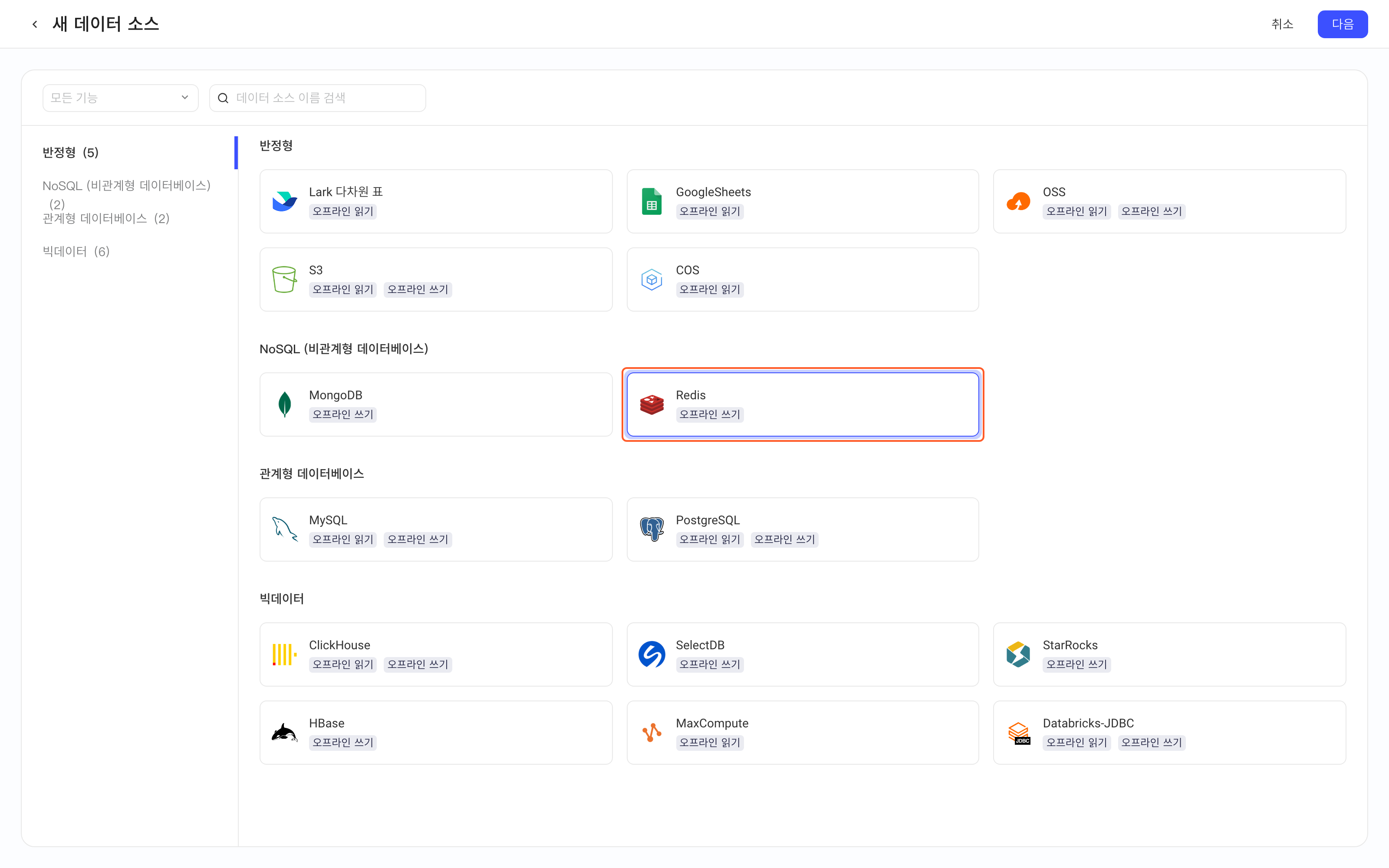Click the Lark multidimensional table logo icon

(x=285, y=201)
